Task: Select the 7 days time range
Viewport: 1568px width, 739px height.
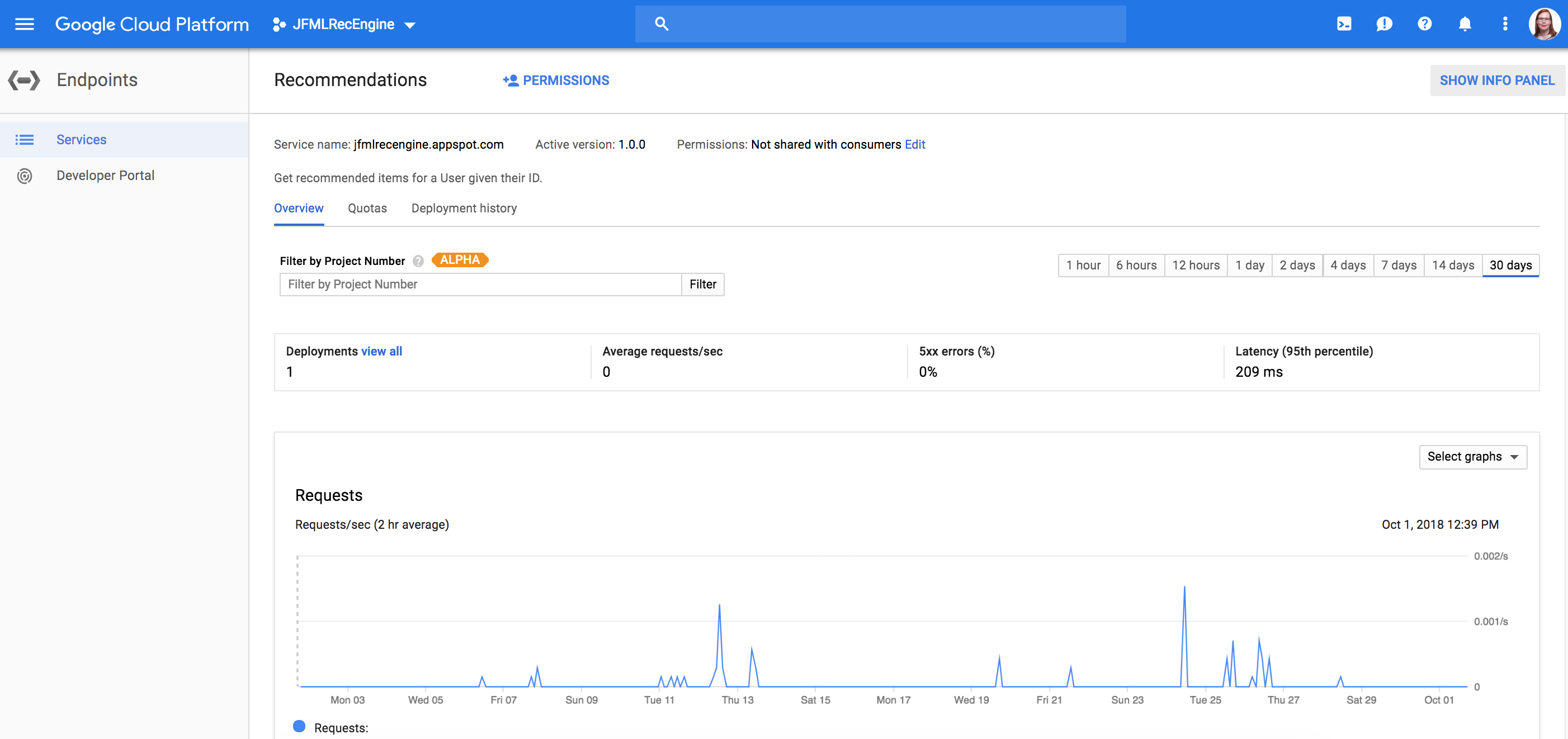Action: coord(1398,265)
